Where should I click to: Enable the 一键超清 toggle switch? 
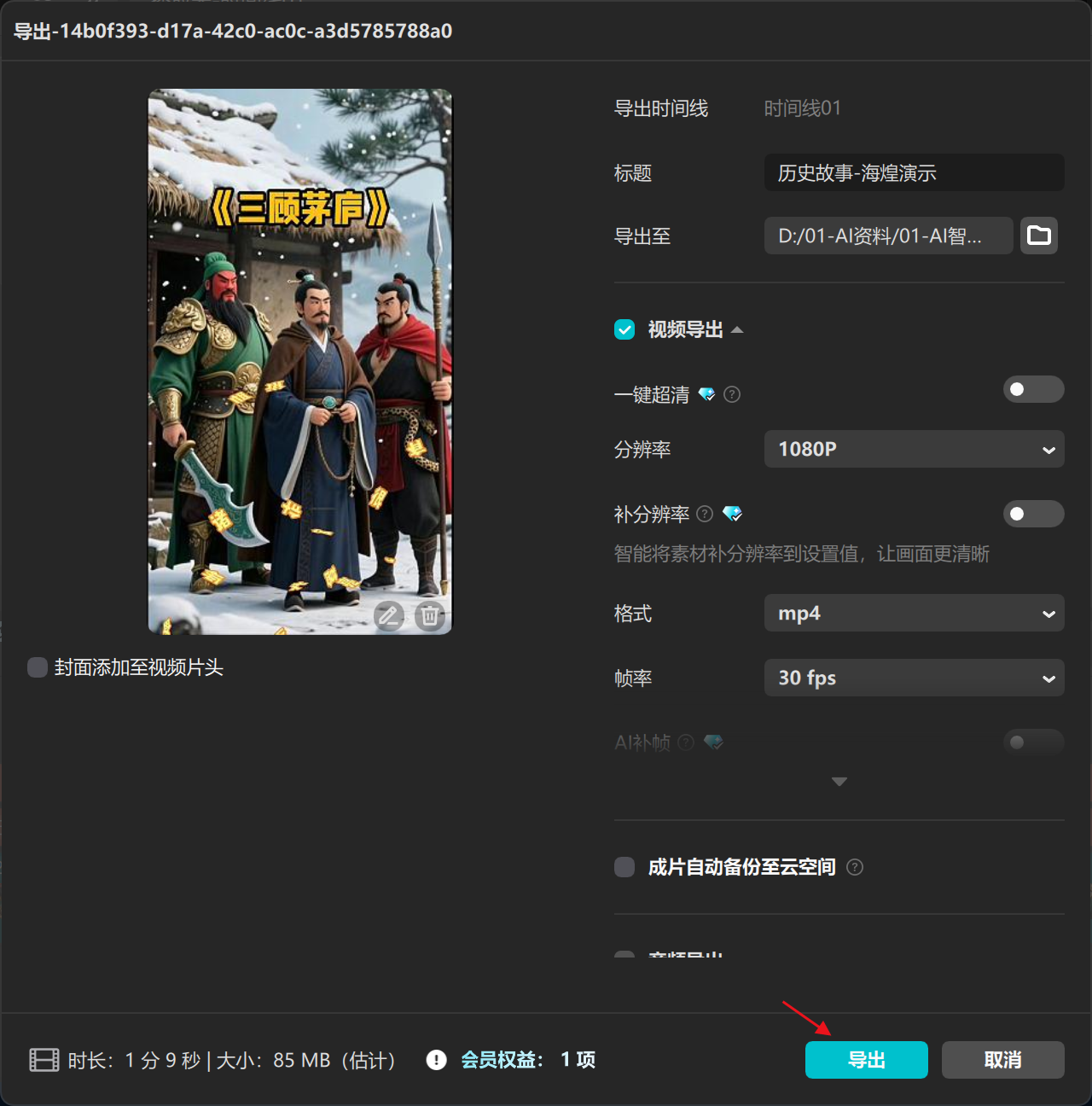(x=1033, y=389)
